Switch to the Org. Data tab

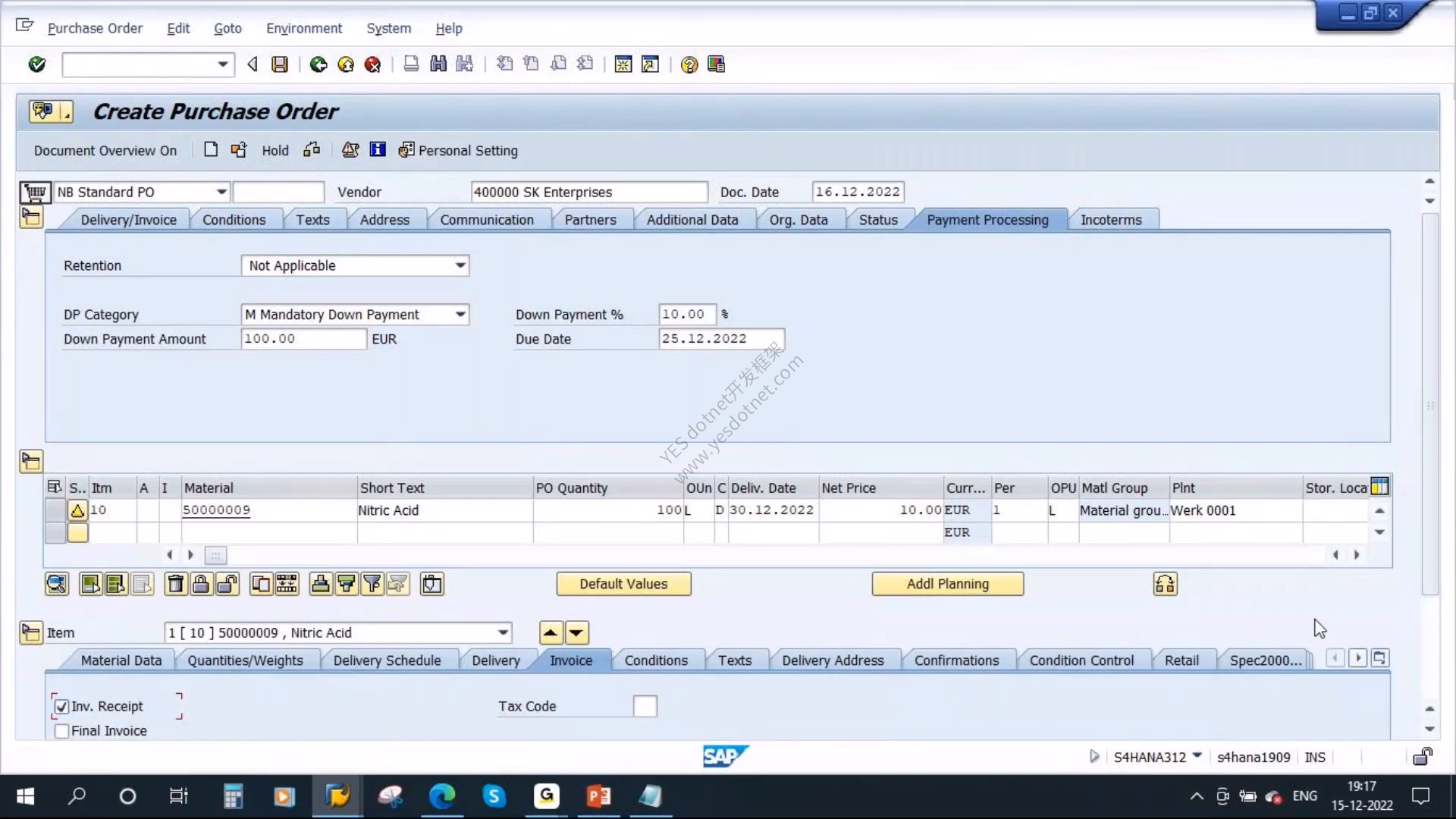[799, 220]
